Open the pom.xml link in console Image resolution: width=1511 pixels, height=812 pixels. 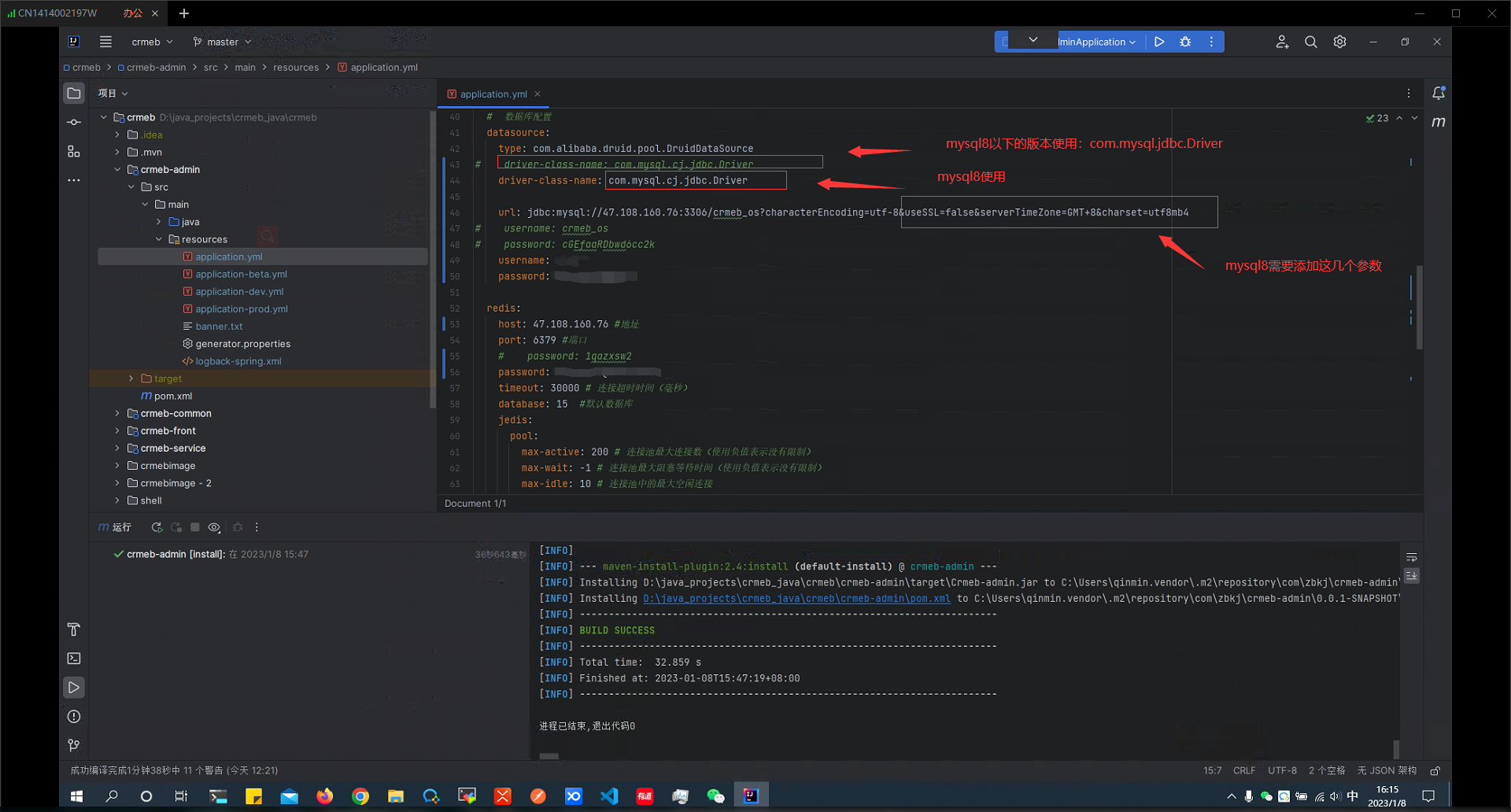click(x=796, y=598)
